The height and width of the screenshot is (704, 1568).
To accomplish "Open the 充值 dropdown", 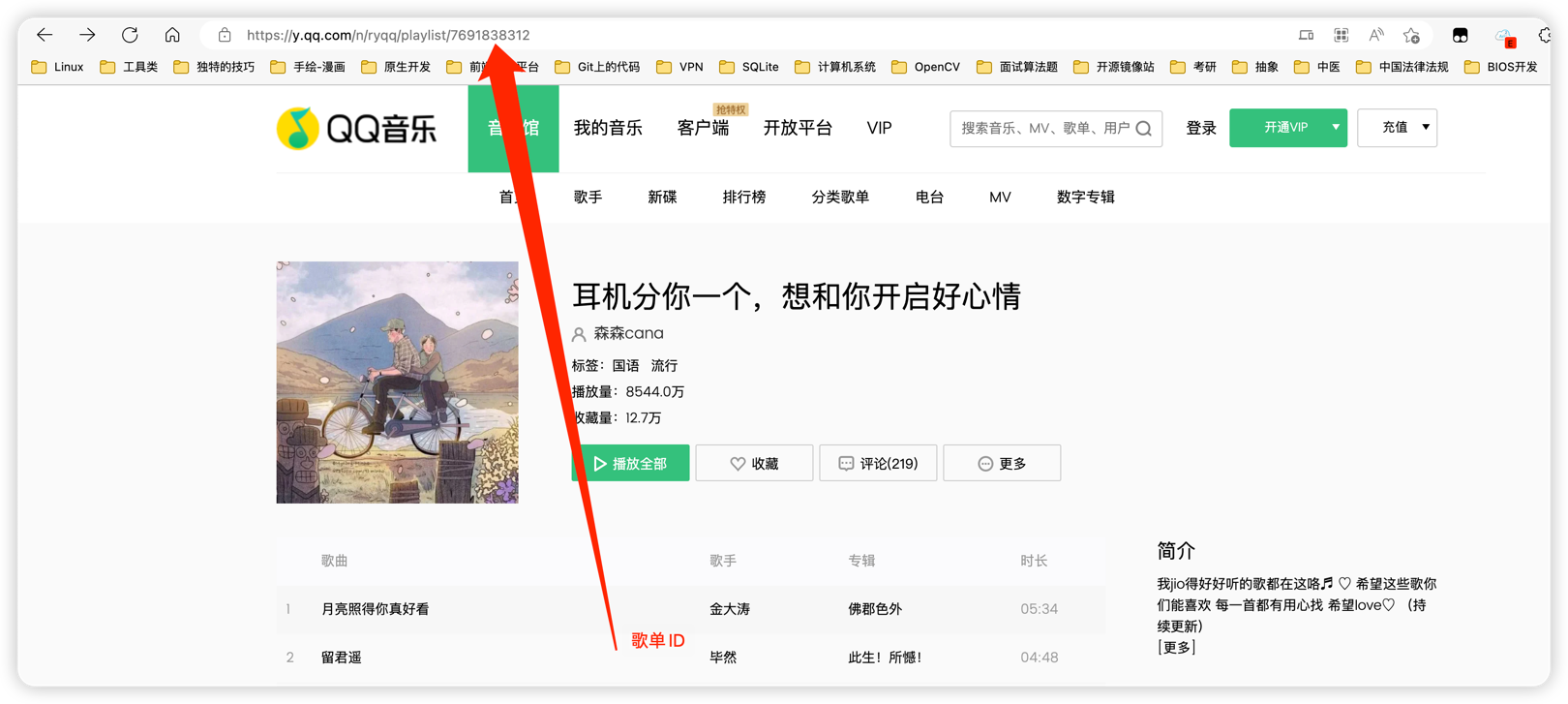I will tap(1397, 128).
